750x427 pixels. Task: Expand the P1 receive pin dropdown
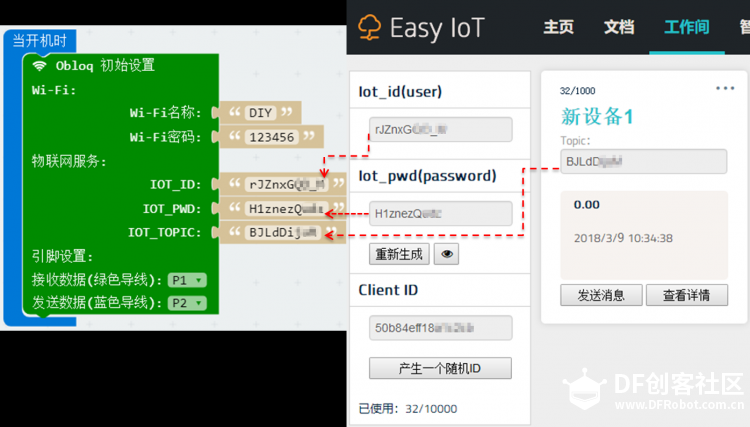pos(187,280)
